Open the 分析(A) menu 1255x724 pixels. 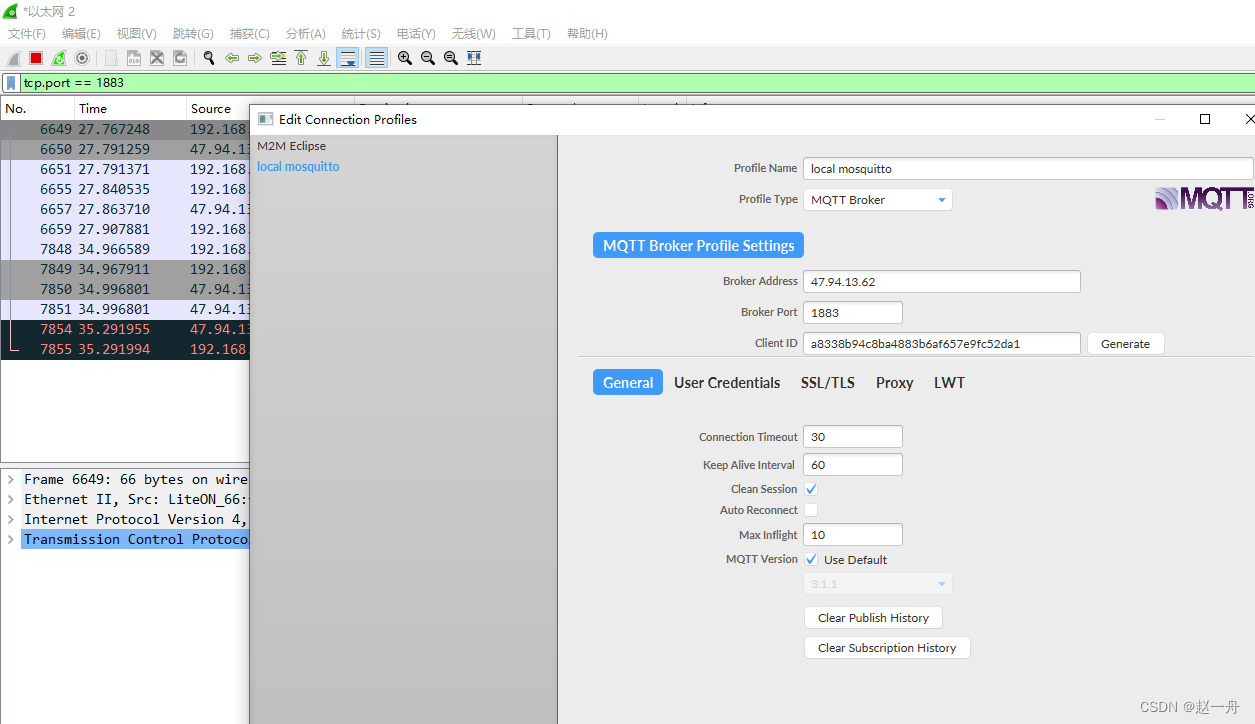306,34
